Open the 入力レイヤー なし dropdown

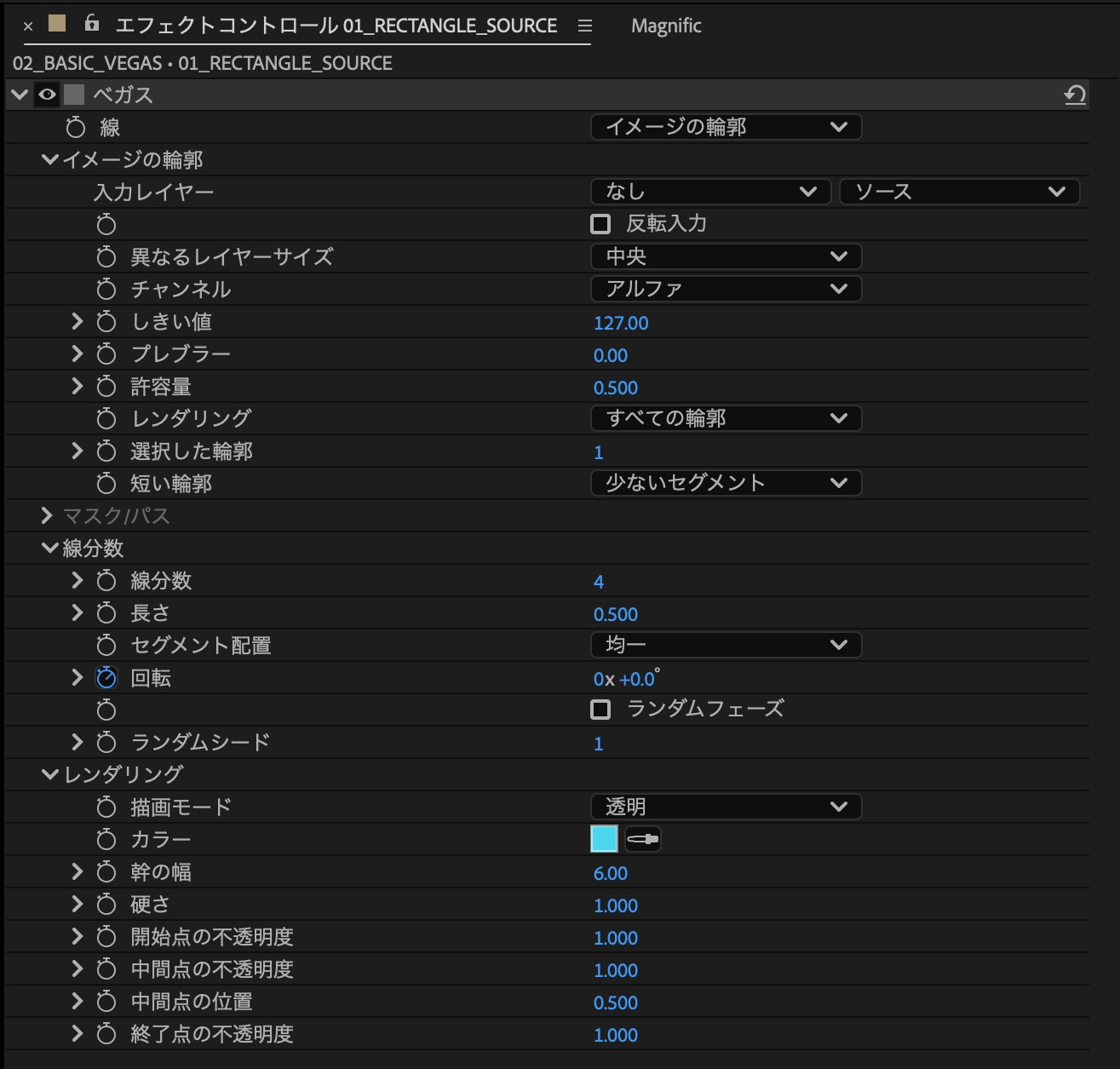click(710, 192)
